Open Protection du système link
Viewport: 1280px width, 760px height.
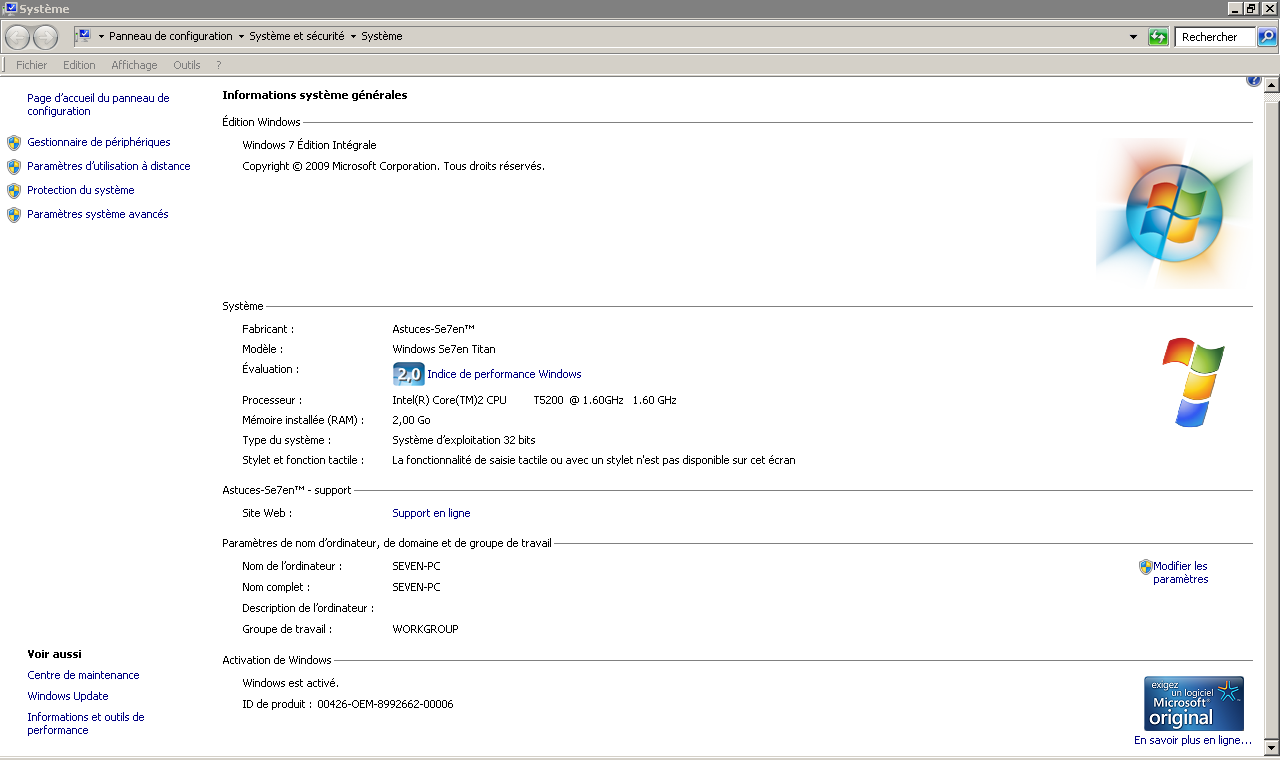[81, 190]
